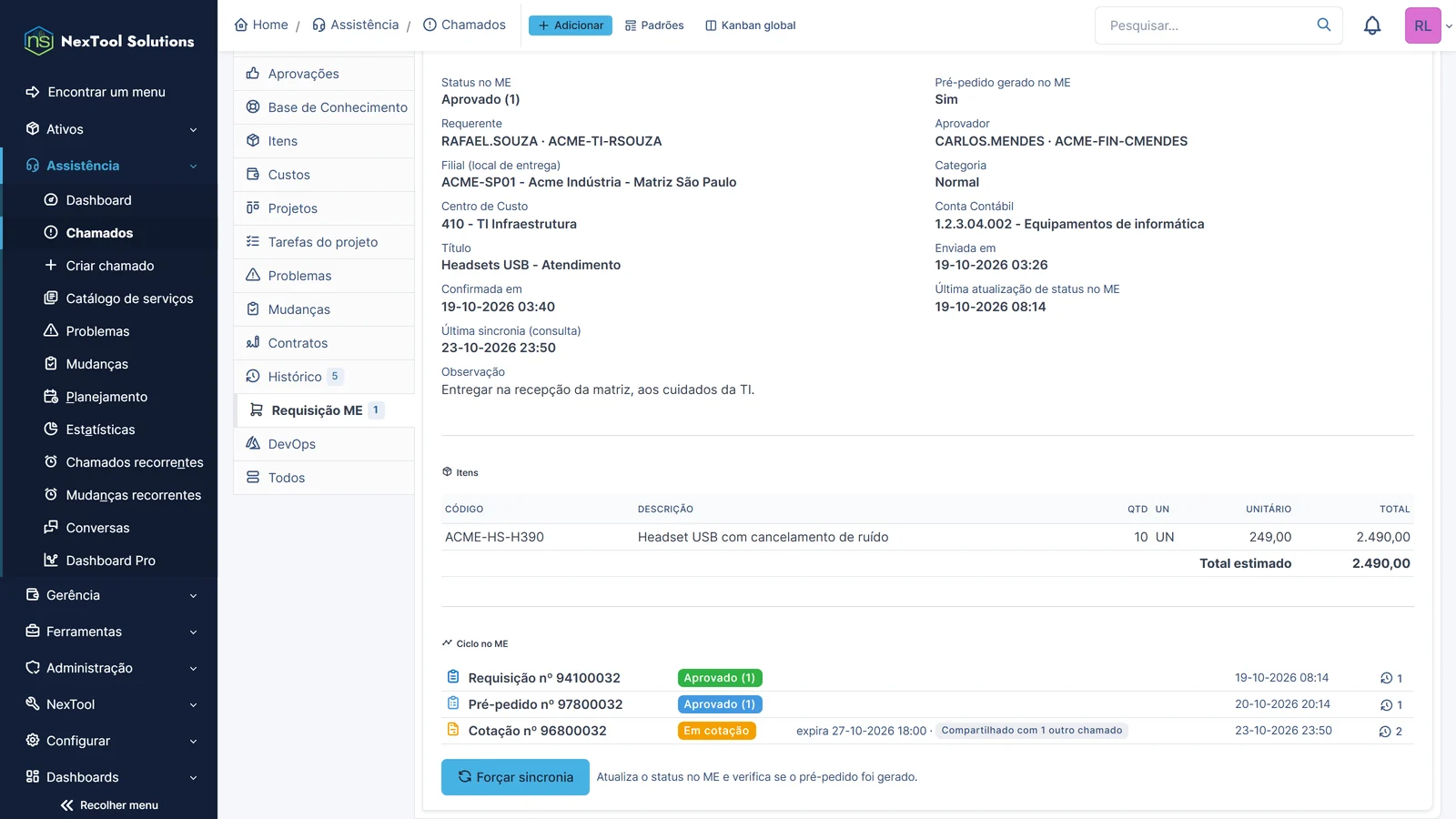Click the Adicionar button

(571, 25)
